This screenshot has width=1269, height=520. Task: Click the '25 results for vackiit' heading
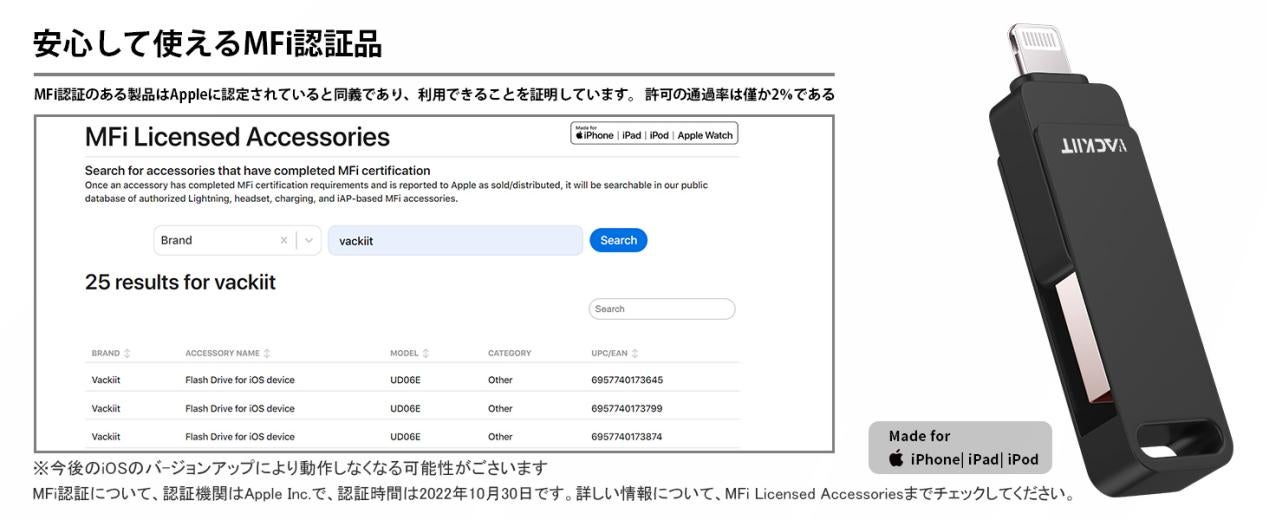tap(180, 282)
